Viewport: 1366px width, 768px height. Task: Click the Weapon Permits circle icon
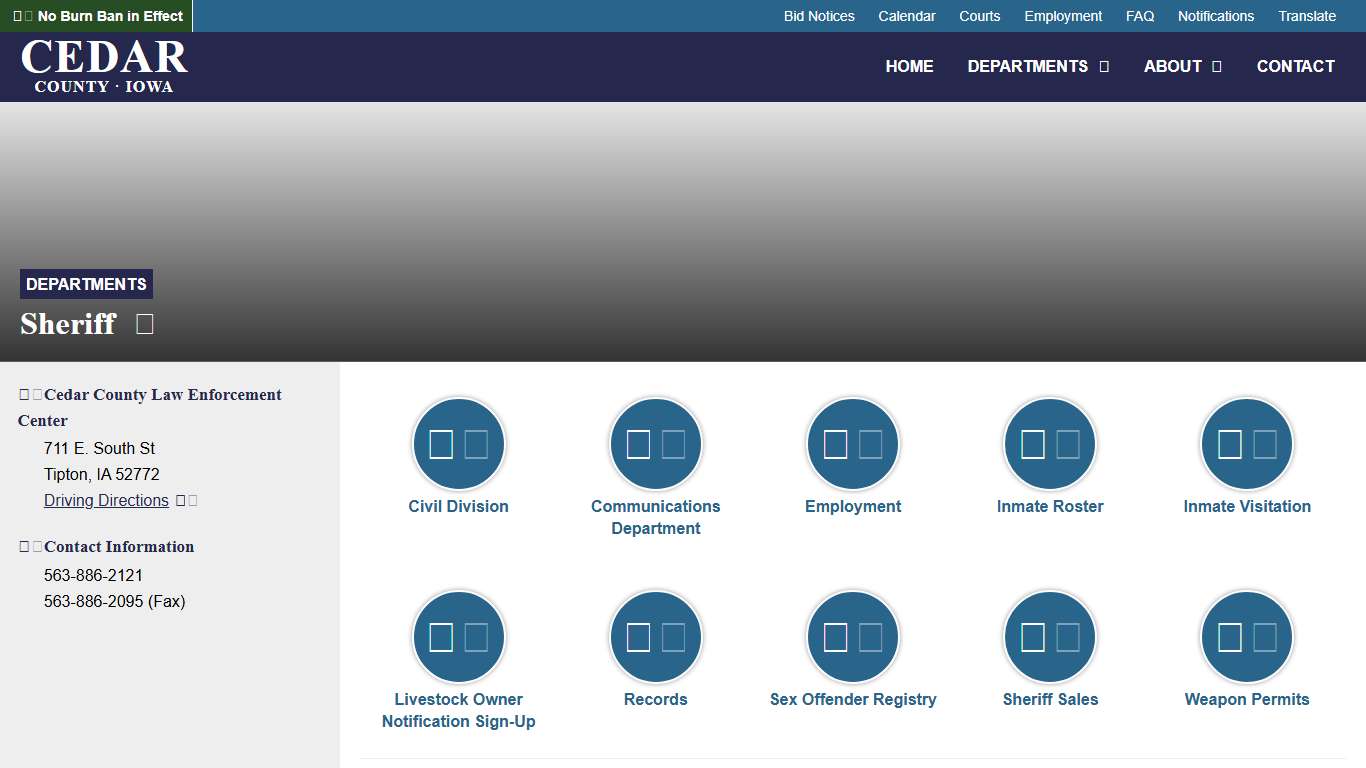[1247, 637]
